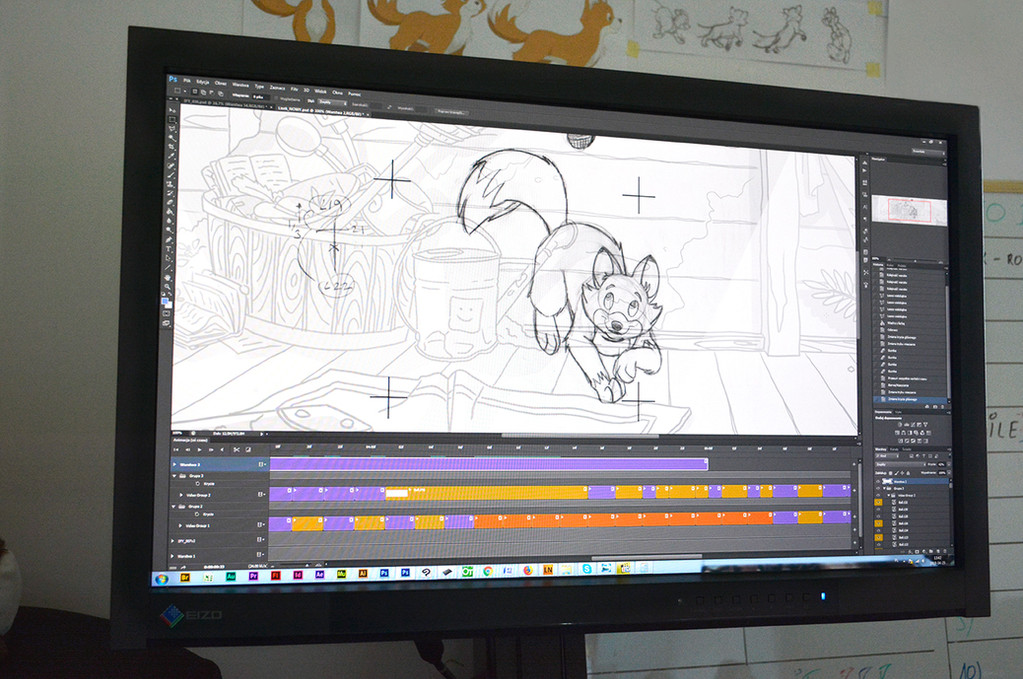
Task: Open the Obraz menu
Action: [x=221, y=83]
